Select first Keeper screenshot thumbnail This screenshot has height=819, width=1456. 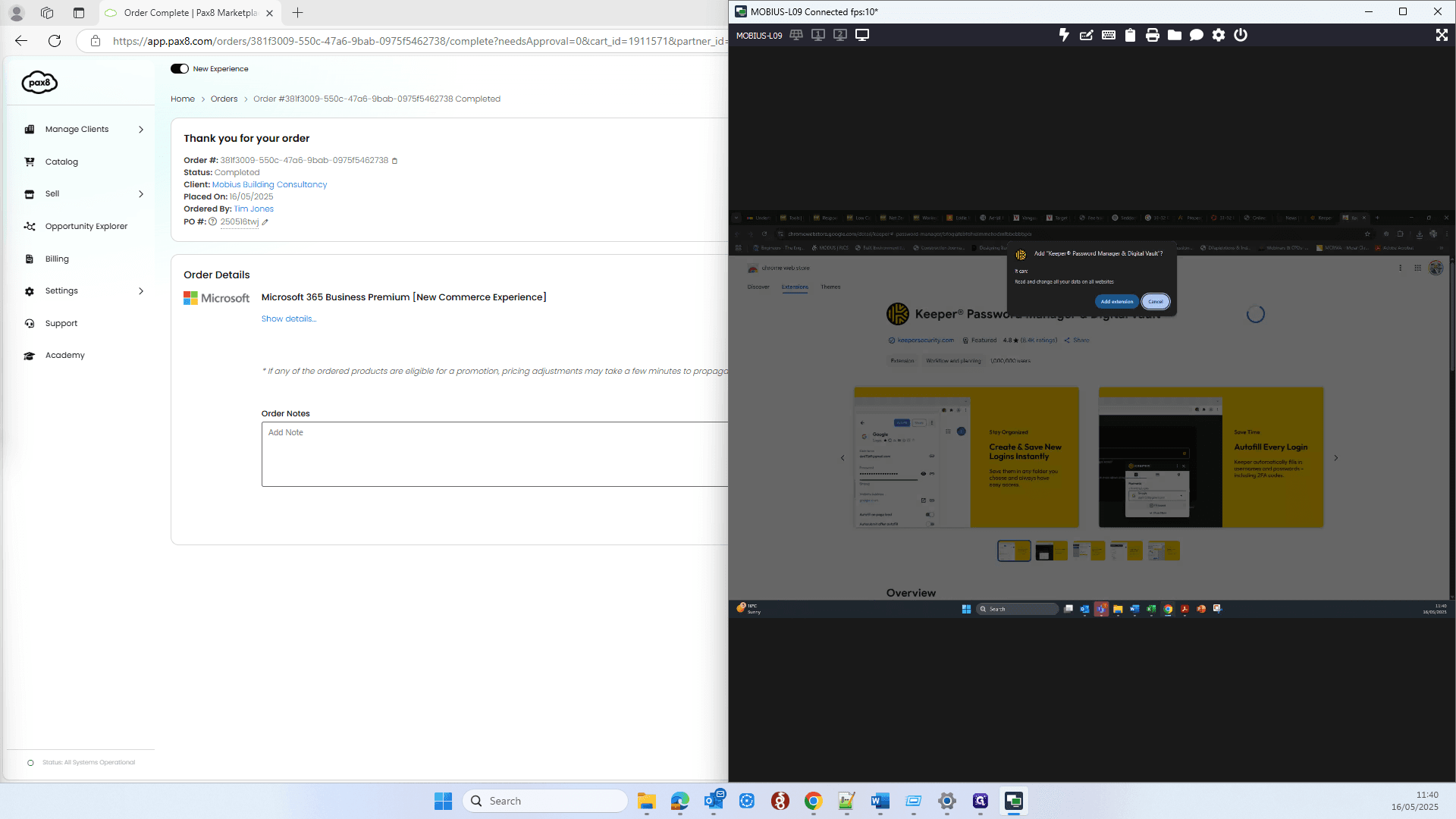1014,551
